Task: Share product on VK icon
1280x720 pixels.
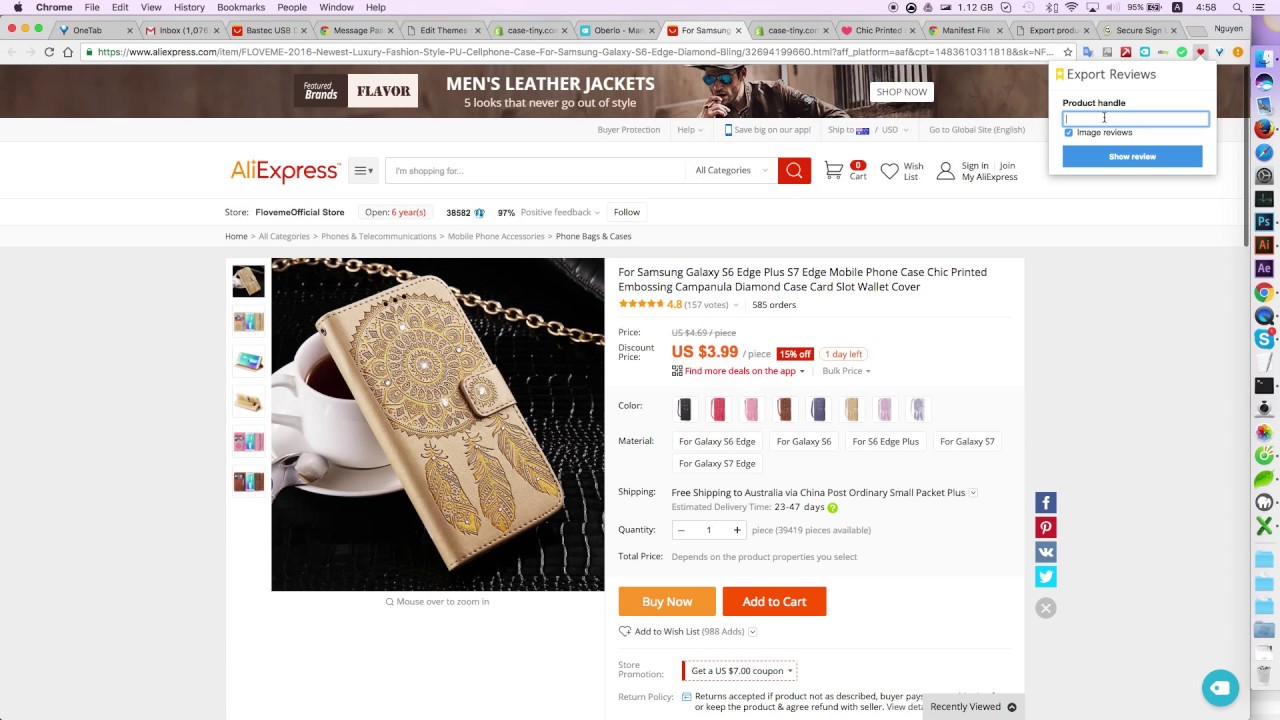Action: point(1046,552)
